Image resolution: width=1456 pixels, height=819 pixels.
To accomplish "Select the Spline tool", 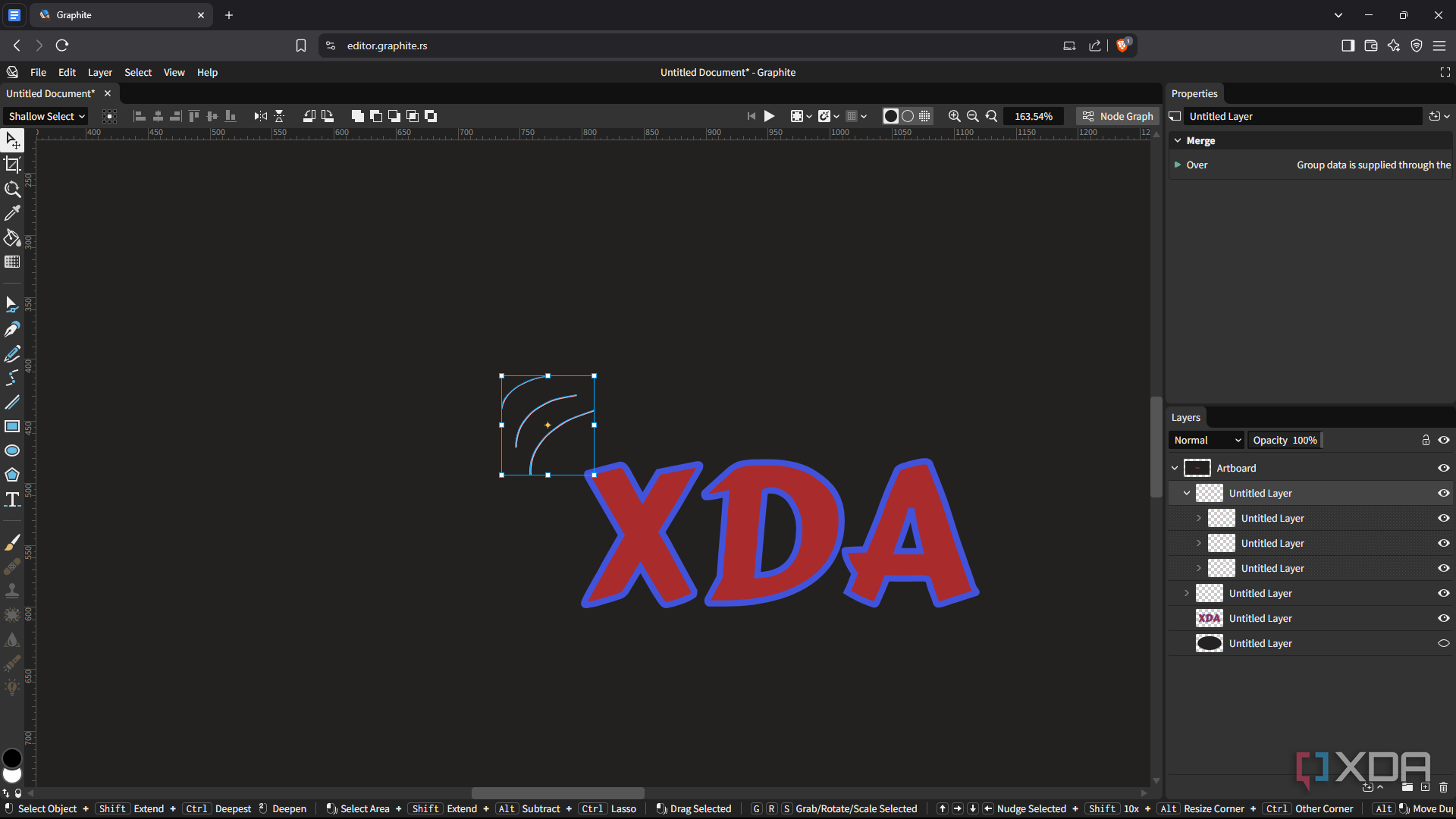I will point(12,378).
